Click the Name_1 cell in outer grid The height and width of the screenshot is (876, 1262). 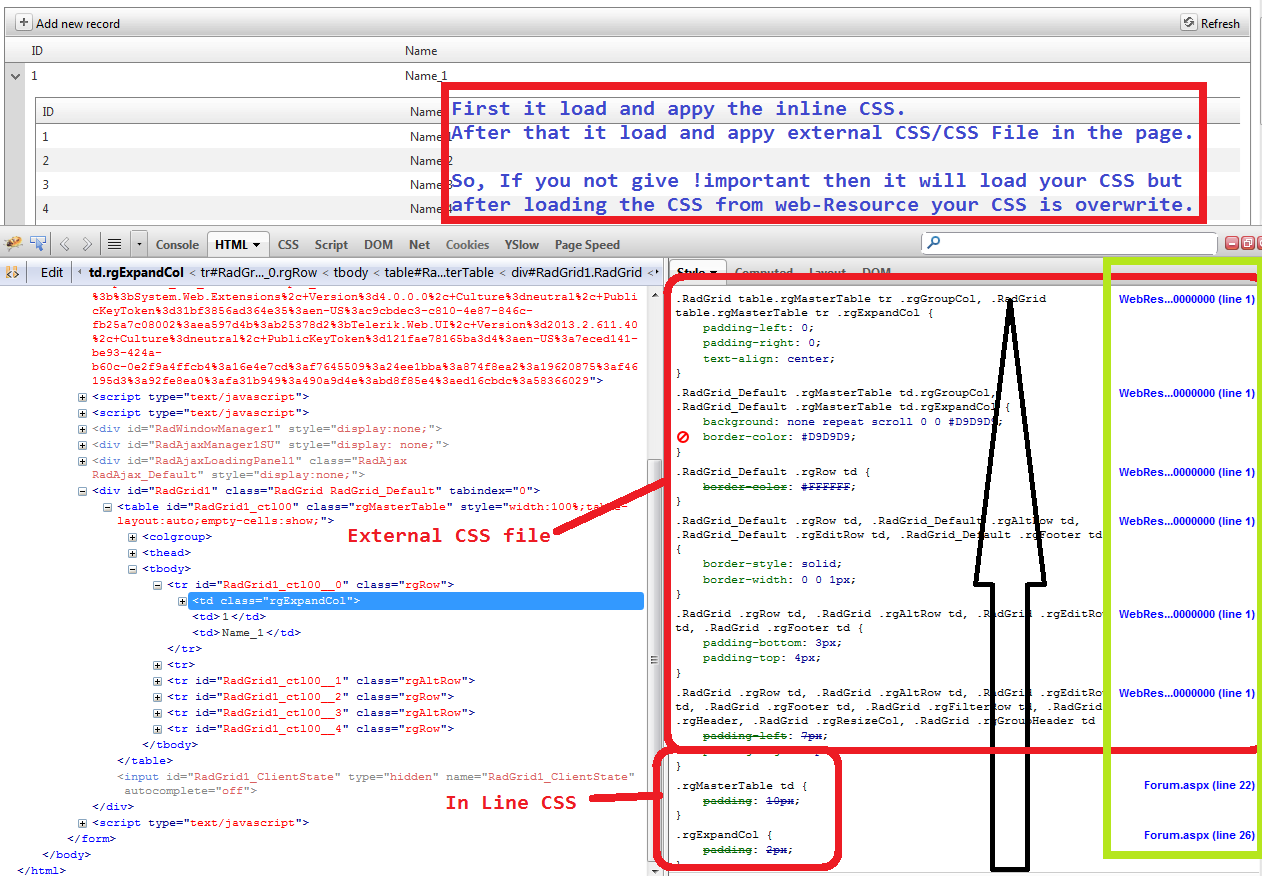point(425,75)
